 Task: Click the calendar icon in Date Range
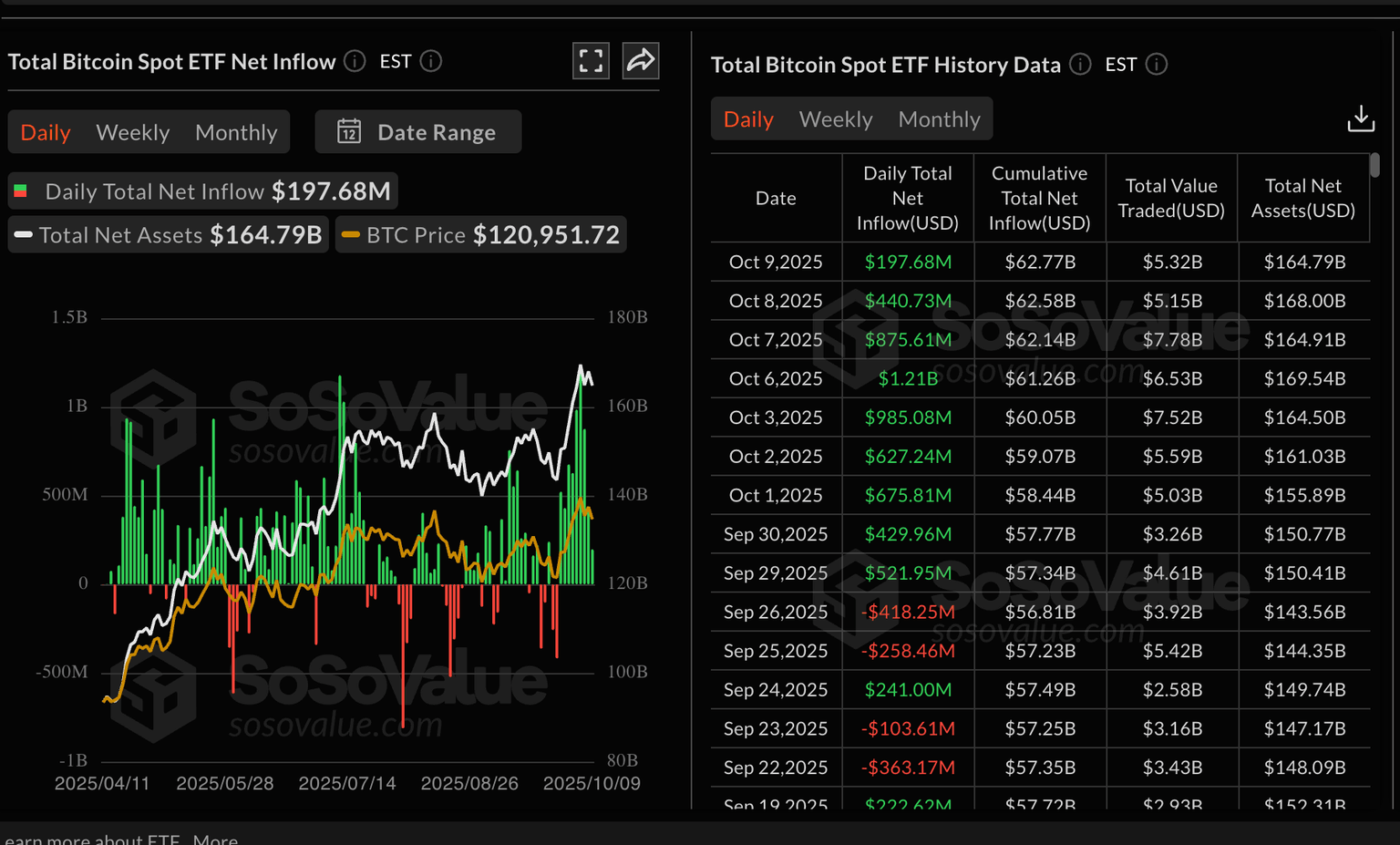click(349, 132)
